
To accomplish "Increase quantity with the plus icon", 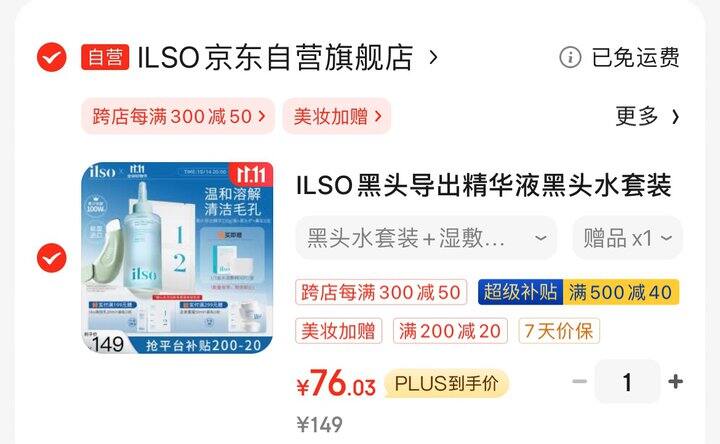I will point(675,381).
